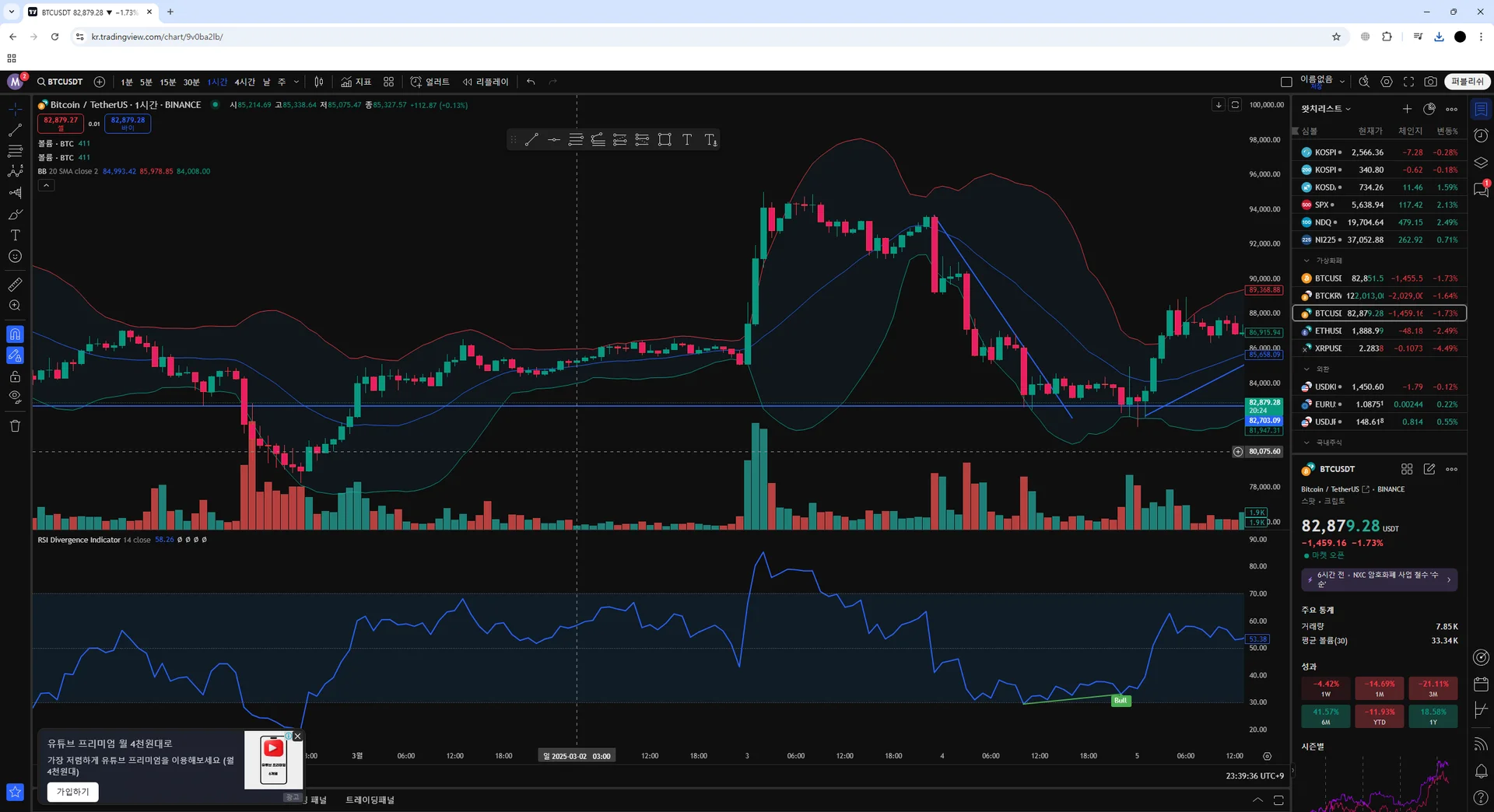Open the quick search lightning icon

point(1364,82)
